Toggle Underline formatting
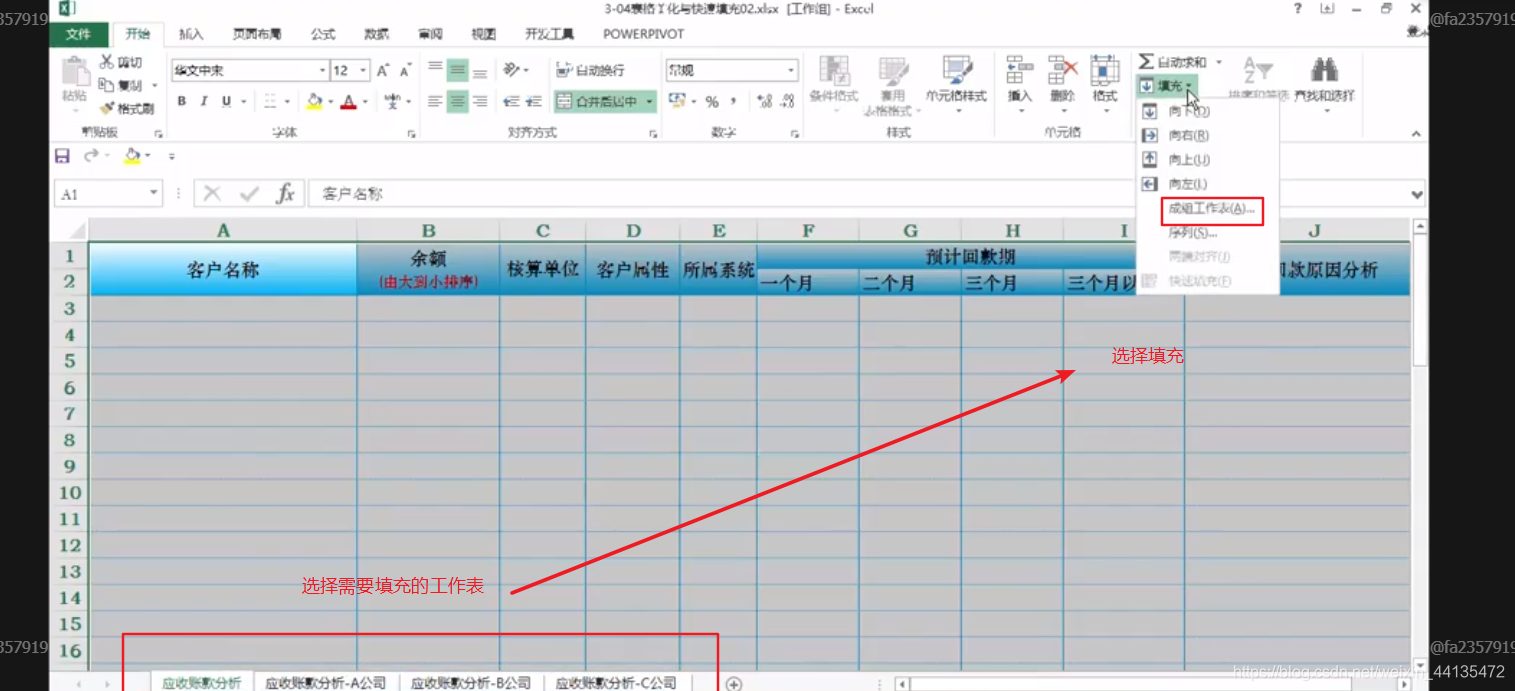The width and height of the screenshot is (1515, 691). click(227, 101)
